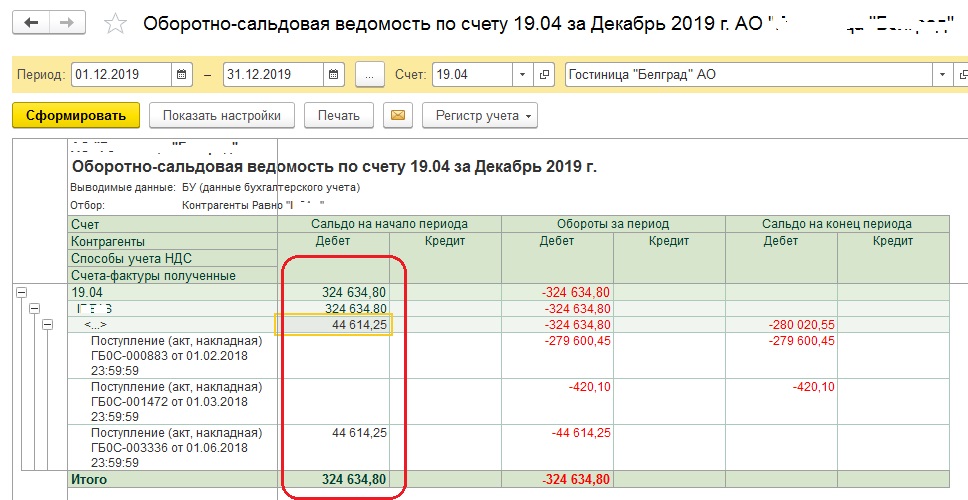Click end date field 31.12.2019

coord(273,75)
